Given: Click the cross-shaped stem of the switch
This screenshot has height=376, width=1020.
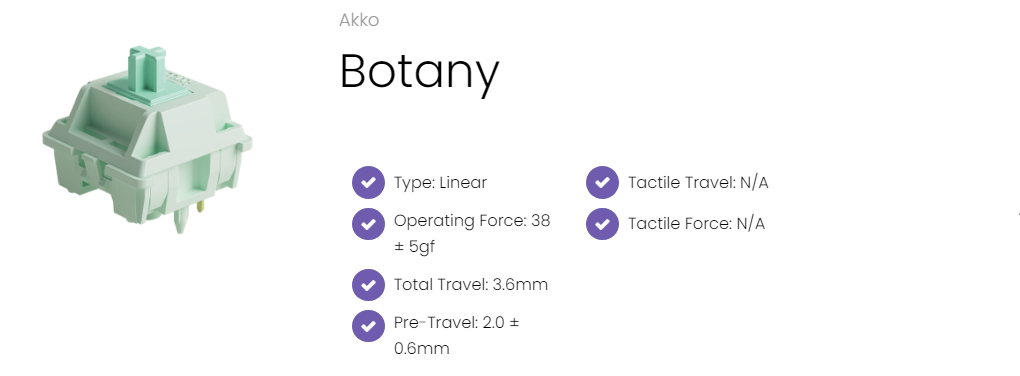Looking at the screenshot, I should coord(146,70).
